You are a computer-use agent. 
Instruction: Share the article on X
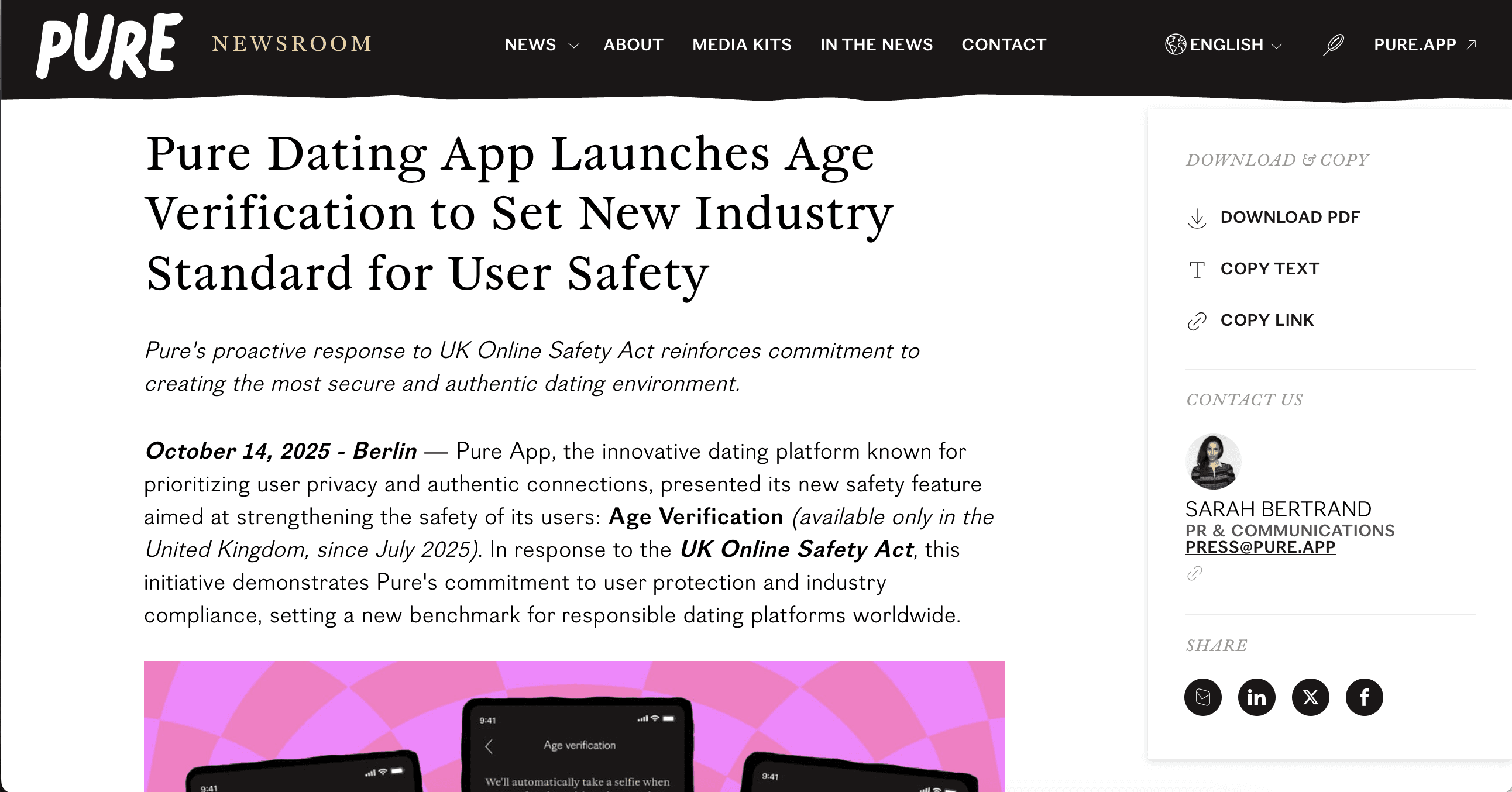click(1310, 697)
